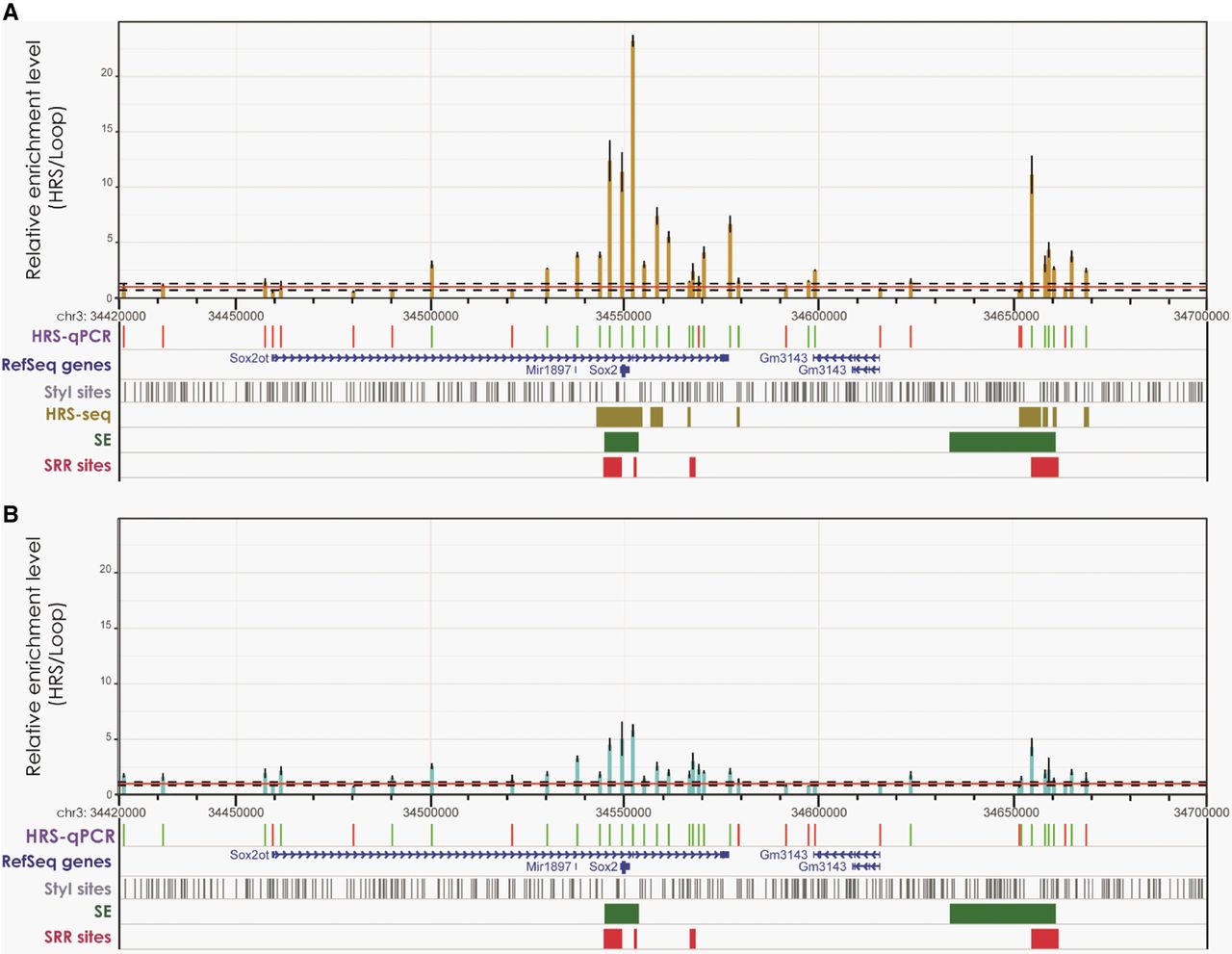The image size is (1232, 954).
Task: Click the SE track label in panel B
Action: [x=102, y=912]
